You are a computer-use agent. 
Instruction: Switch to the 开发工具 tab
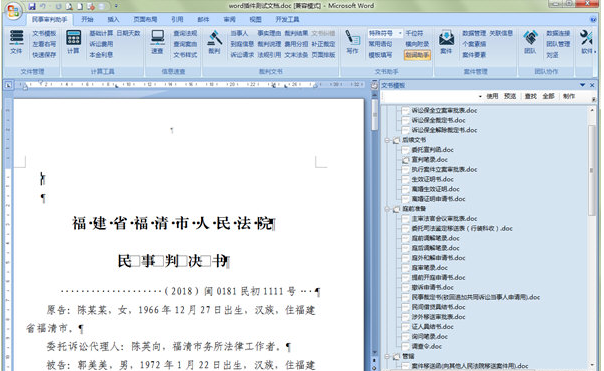287,19
